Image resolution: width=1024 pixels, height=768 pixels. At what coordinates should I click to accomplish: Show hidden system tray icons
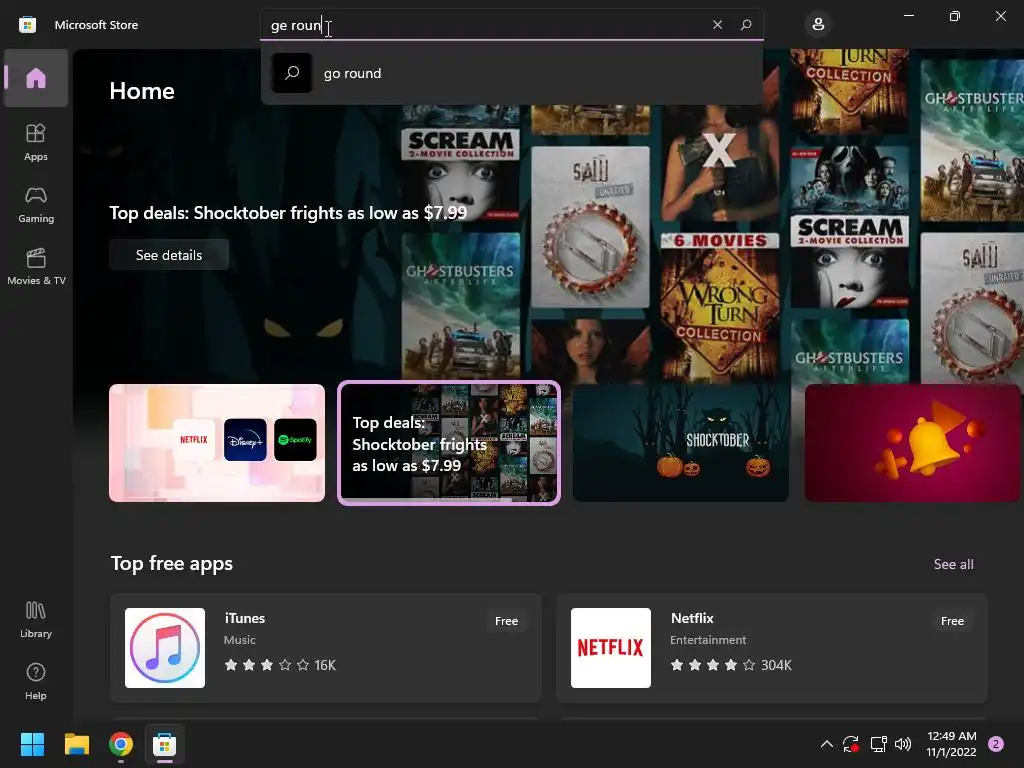point(826,744)
